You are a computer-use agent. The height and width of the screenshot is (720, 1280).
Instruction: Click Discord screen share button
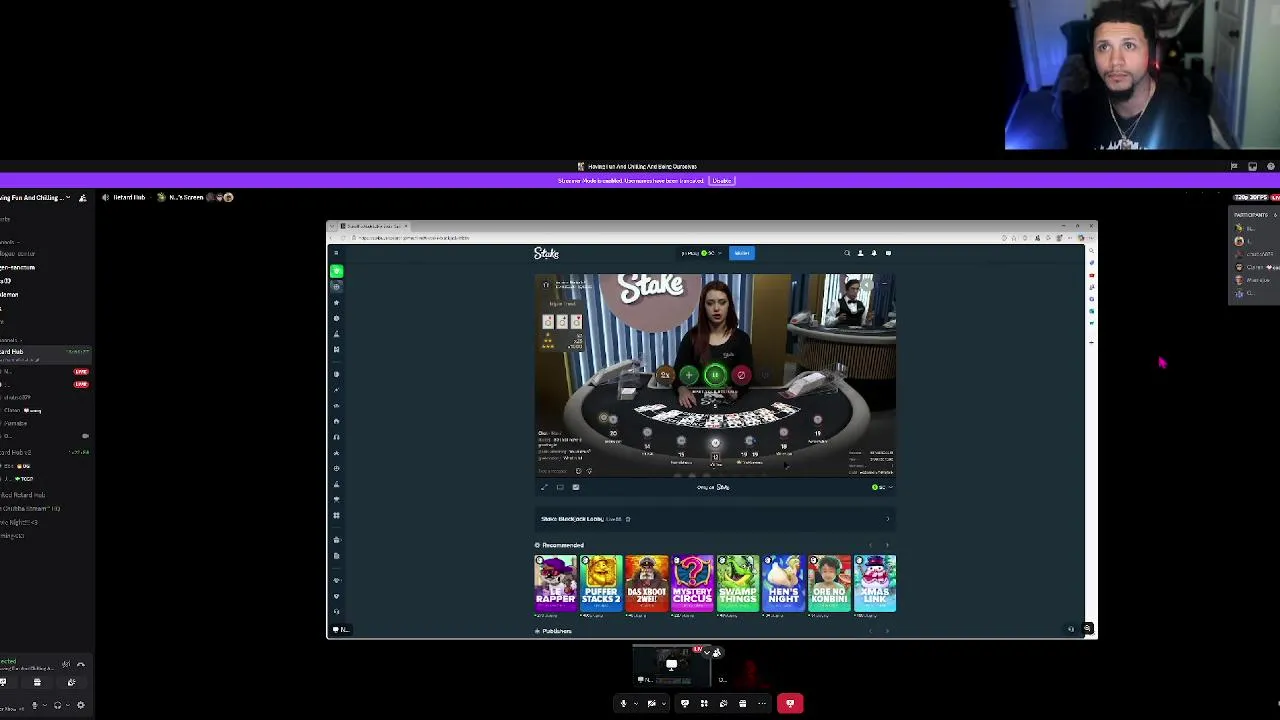(x=685, y=703)
